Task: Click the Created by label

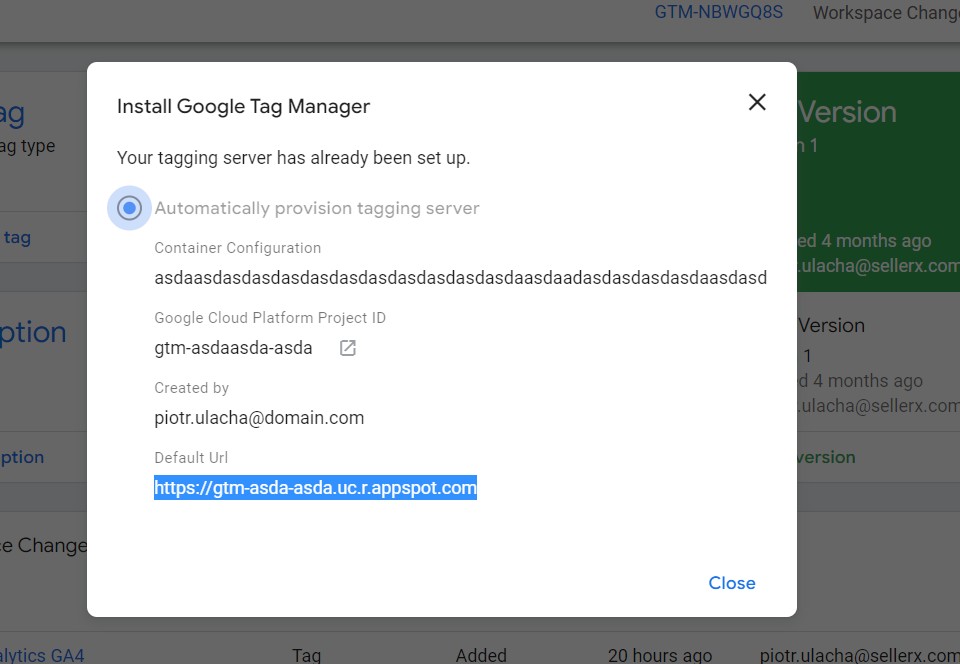Action: coord(191,388)
